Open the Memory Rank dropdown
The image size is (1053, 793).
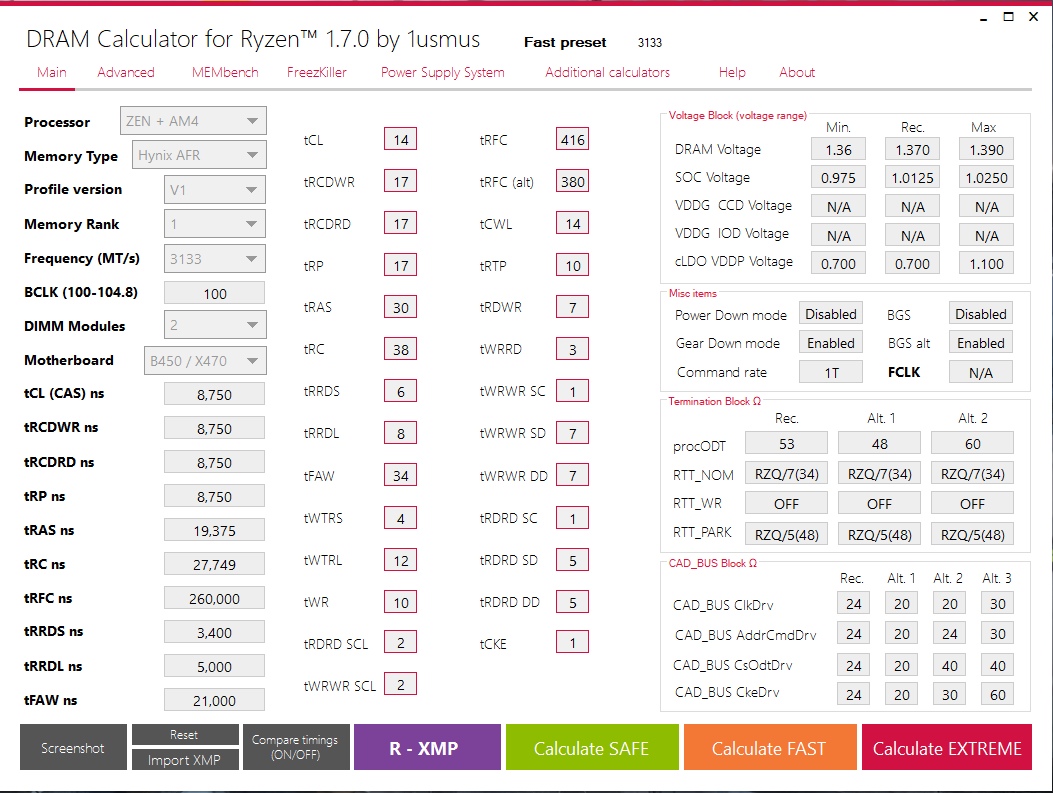(x=215, y=224)
